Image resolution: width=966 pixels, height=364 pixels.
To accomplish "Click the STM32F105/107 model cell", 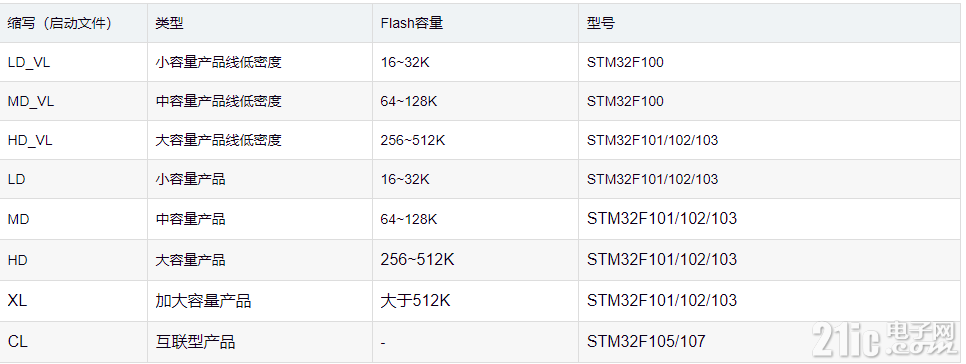I will pyautogui.click(x=646, y=341).
